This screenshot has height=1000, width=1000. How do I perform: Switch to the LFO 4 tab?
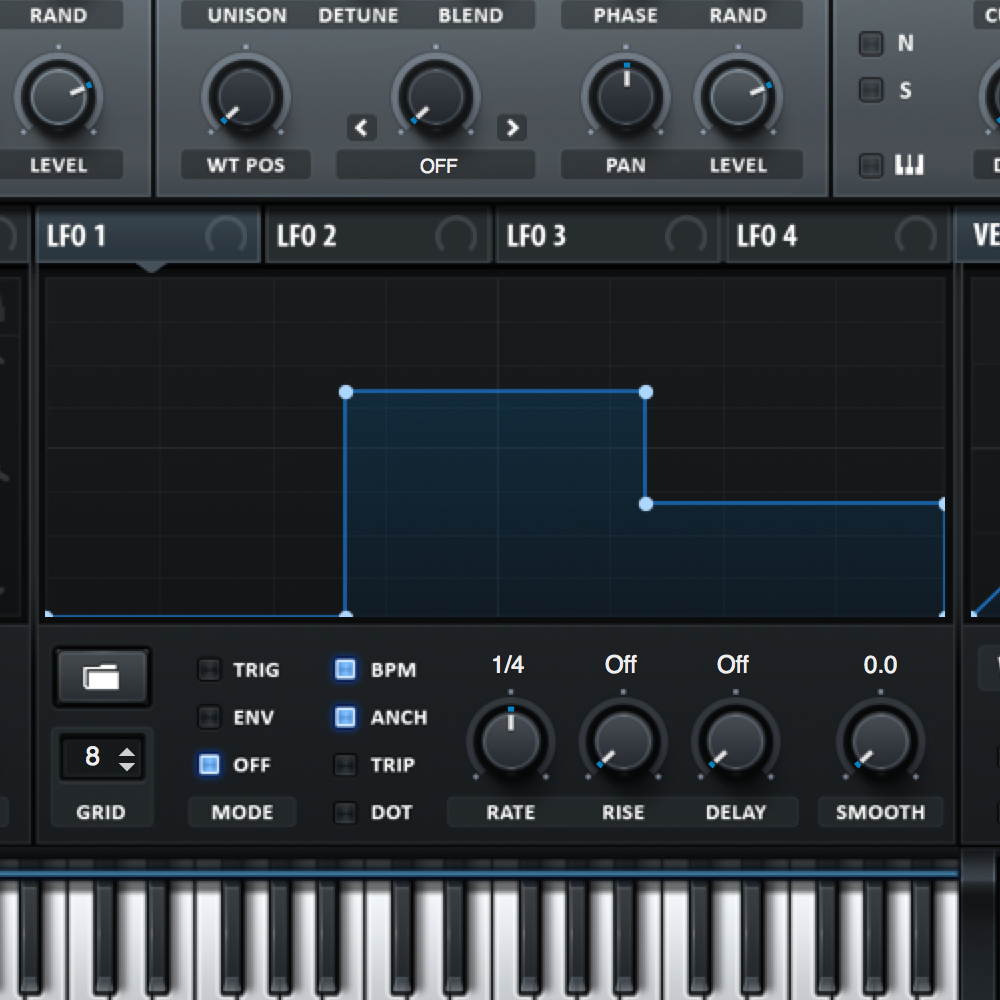[x=837, y=236]
